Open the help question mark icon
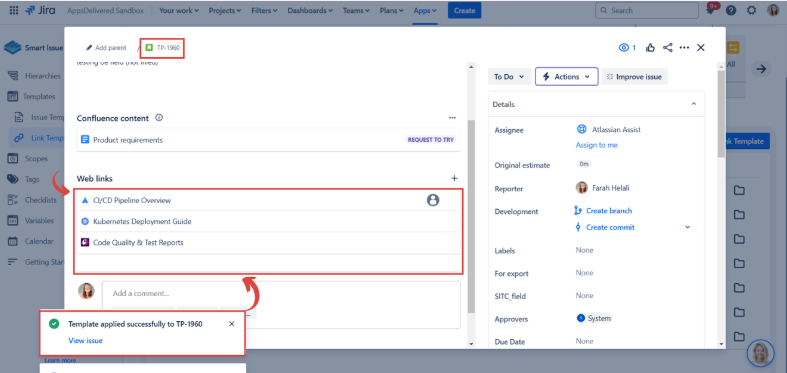Image resolution: width=787 pixels, height=373 pixels. tap(731, 11)
